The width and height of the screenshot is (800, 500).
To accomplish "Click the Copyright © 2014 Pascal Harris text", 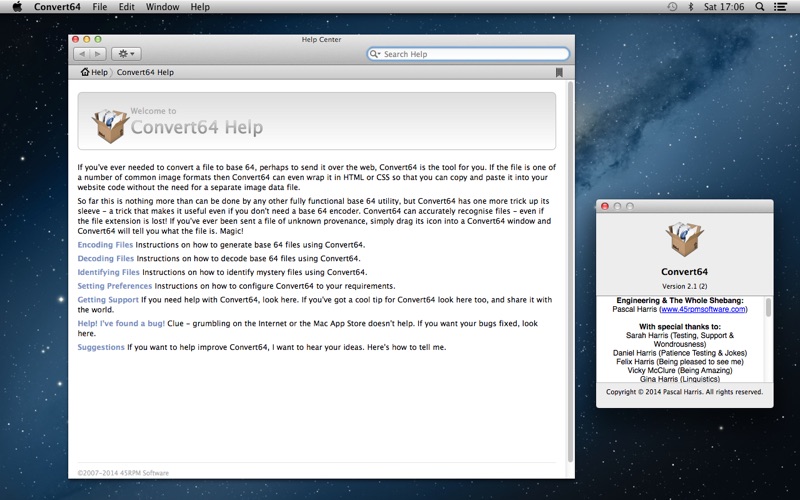I will point(684,392).
